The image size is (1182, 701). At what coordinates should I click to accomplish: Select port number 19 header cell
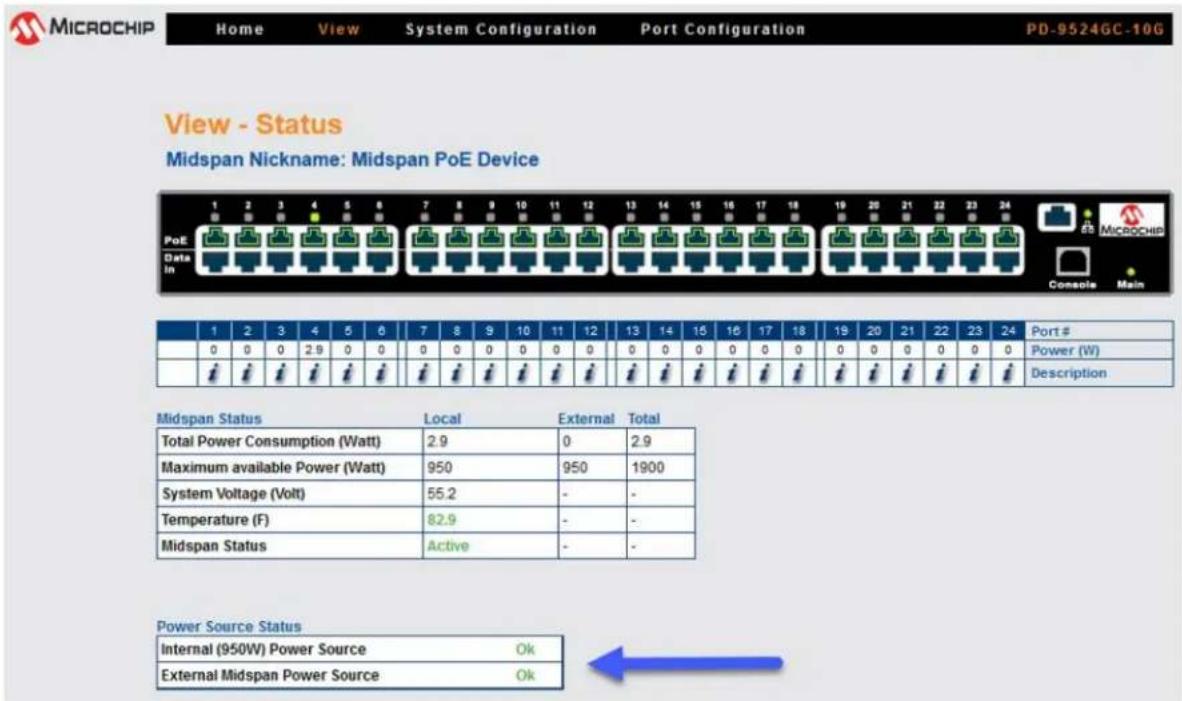(841, 331)
